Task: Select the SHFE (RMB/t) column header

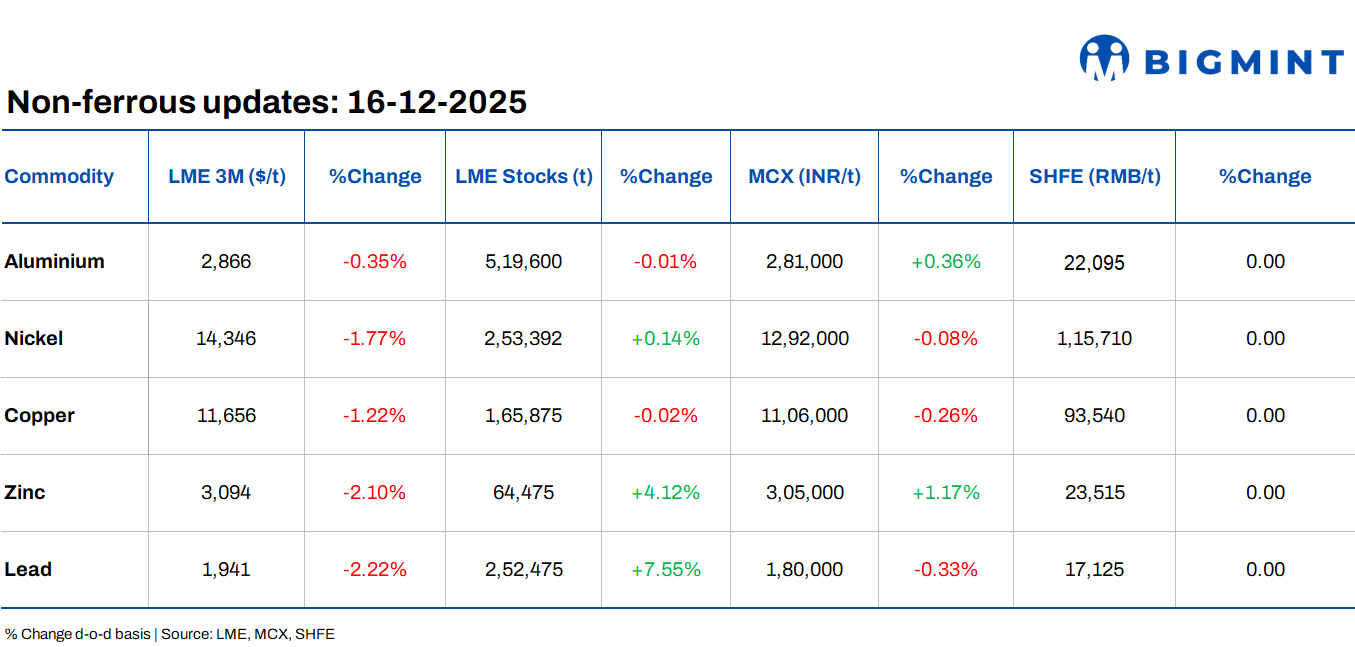Action: click(x=1094, y=177)
